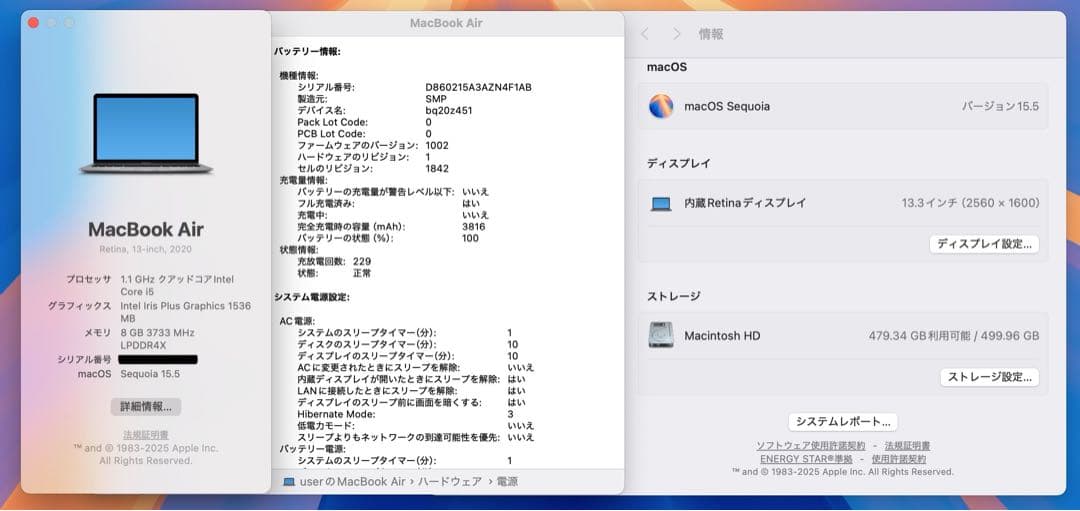1080x511 pixels.
Task: Click the MacBook Air laptop image
Action: 146,133
